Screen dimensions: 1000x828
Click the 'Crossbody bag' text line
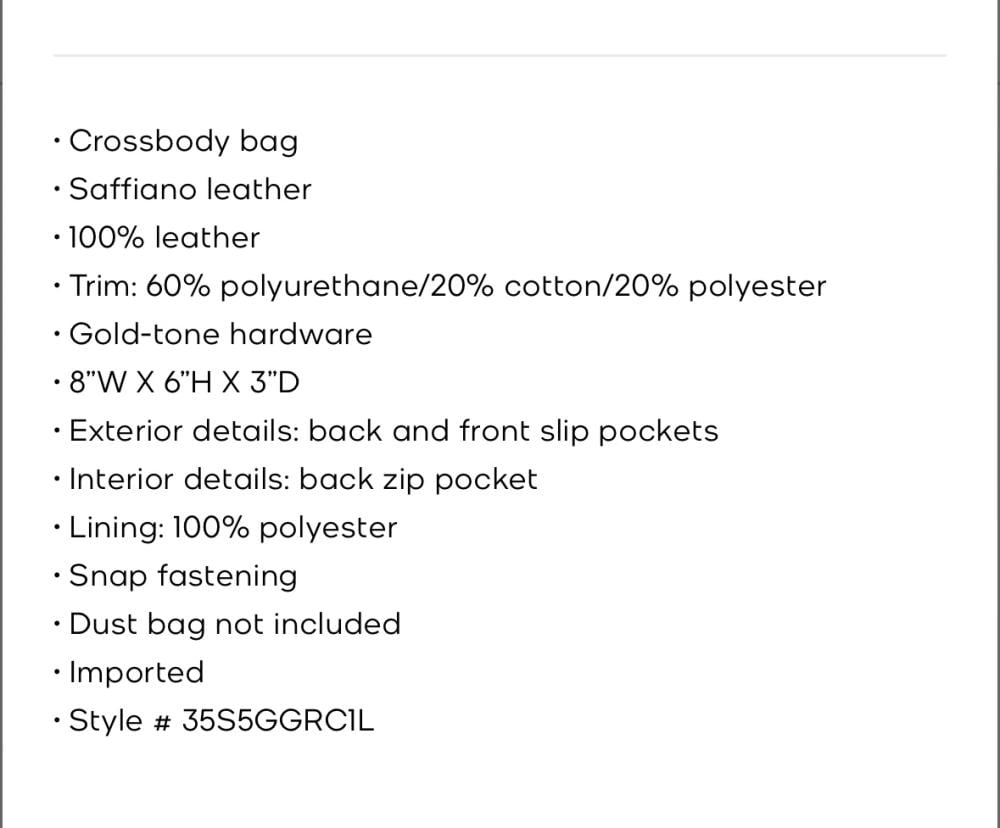point(183,141)
